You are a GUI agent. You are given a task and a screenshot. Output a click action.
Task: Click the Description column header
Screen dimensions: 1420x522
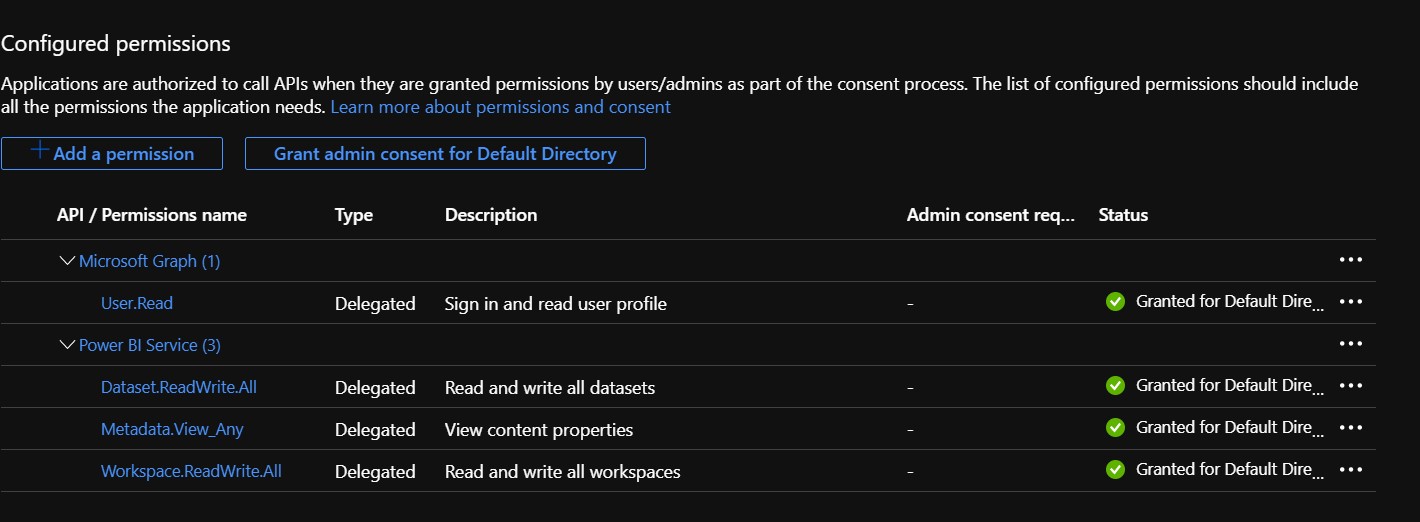[x=491, y=215]
